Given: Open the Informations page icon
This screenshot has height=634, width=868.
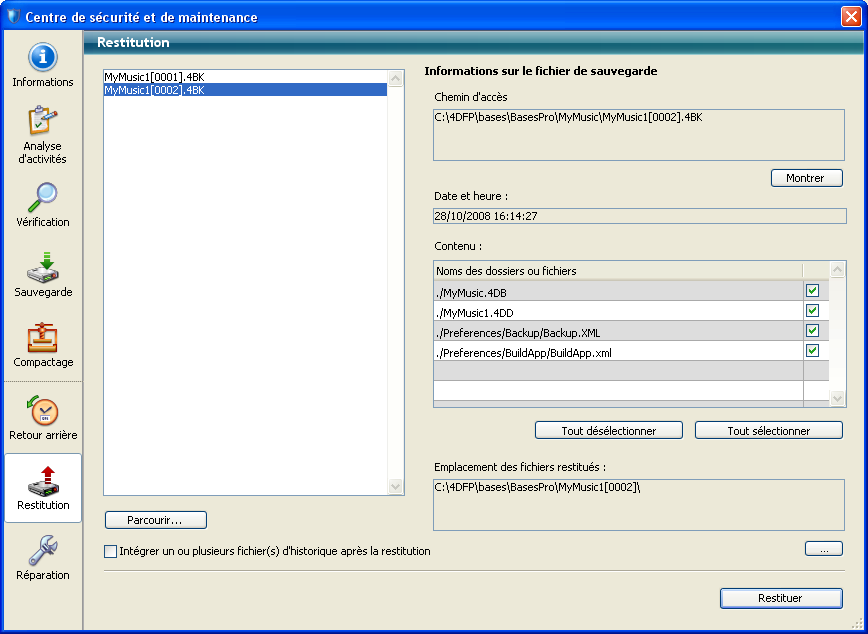Looking at the screenshot, I should coord(42,58).
